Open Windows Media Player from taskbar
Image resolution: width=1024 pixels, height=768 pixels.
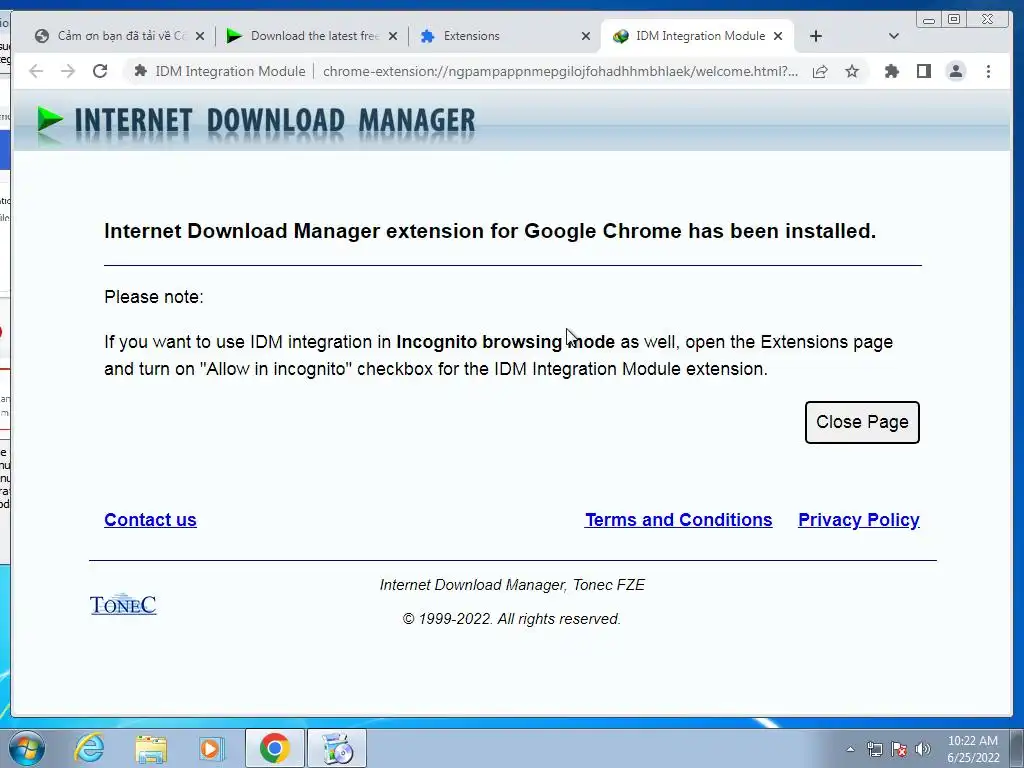coord(212,748)
